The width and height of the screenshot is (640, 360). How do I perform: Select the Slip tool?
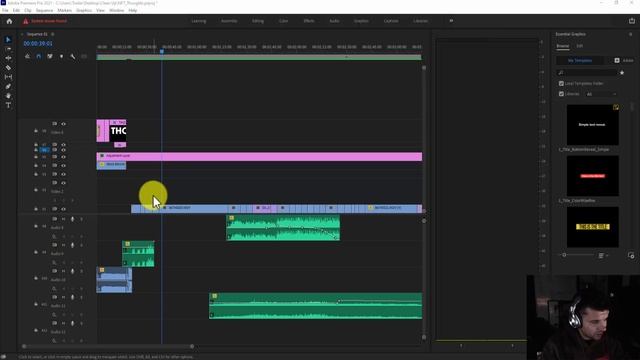[x=8, y=77]
